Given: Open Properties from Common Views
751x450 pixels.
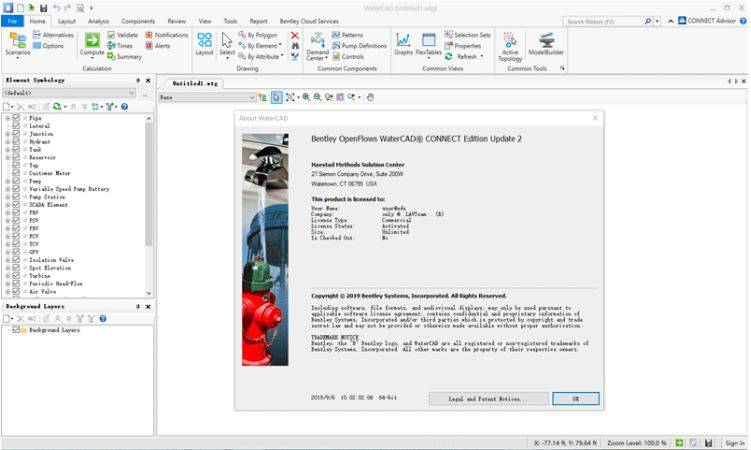Looking at the screenshot, I should 463,46.
